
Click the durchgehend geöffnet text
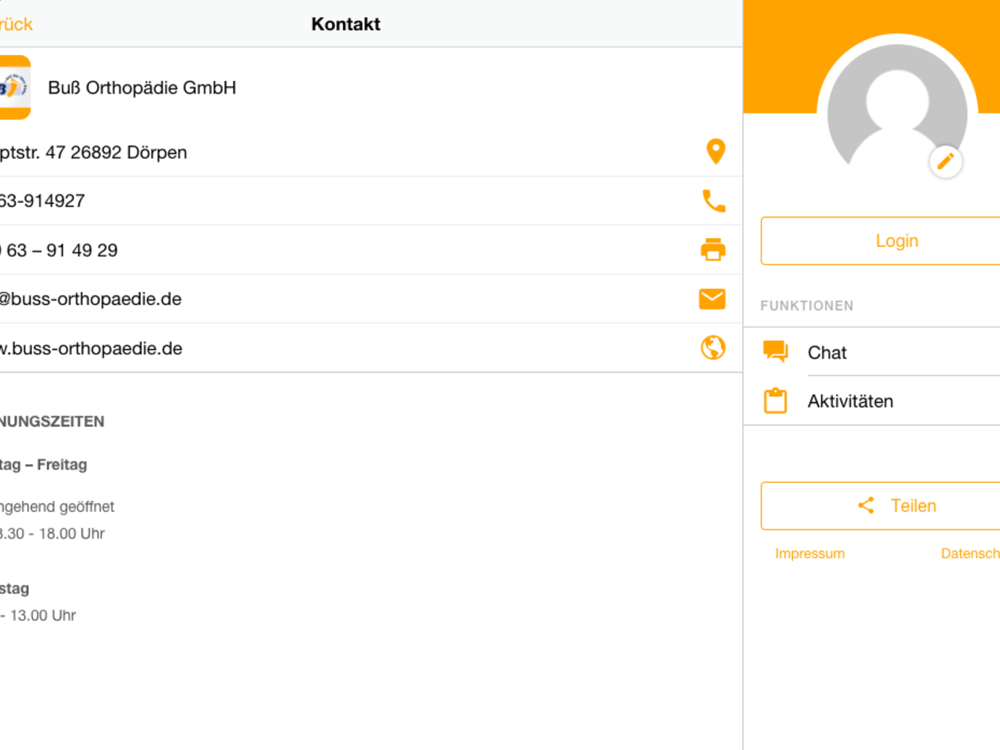(x=57, y=507)
